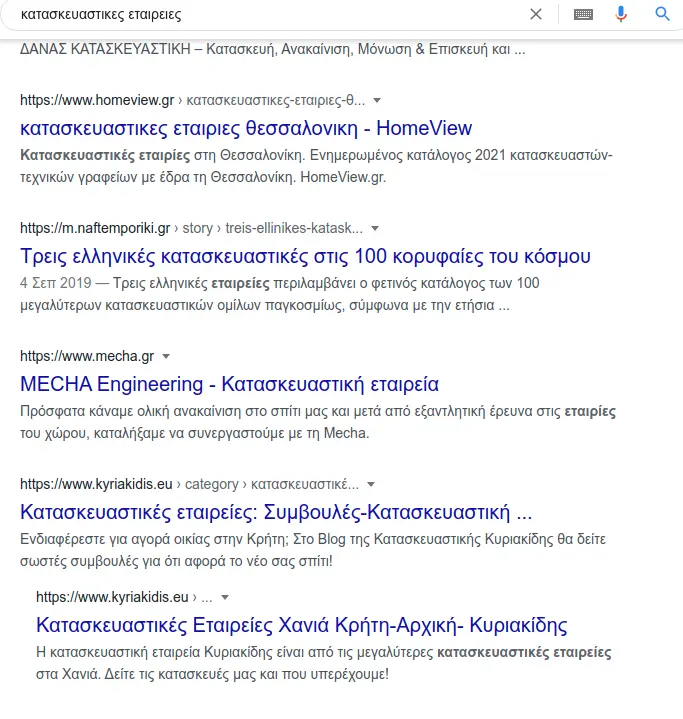
Task: Open the mecha.gr result dropdown arrow
Action: click(x=166, y=356)
